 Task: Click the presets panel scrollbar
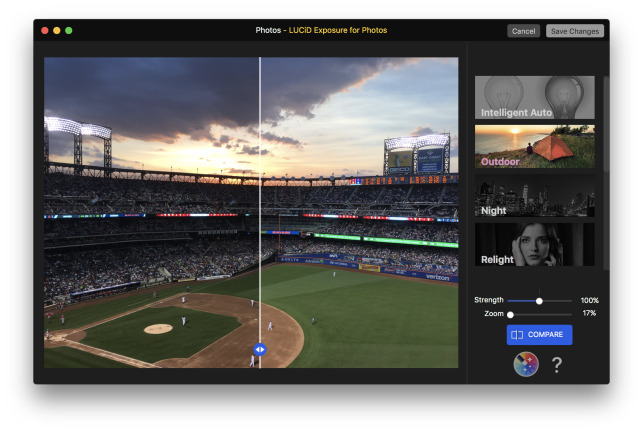point(604,170)
